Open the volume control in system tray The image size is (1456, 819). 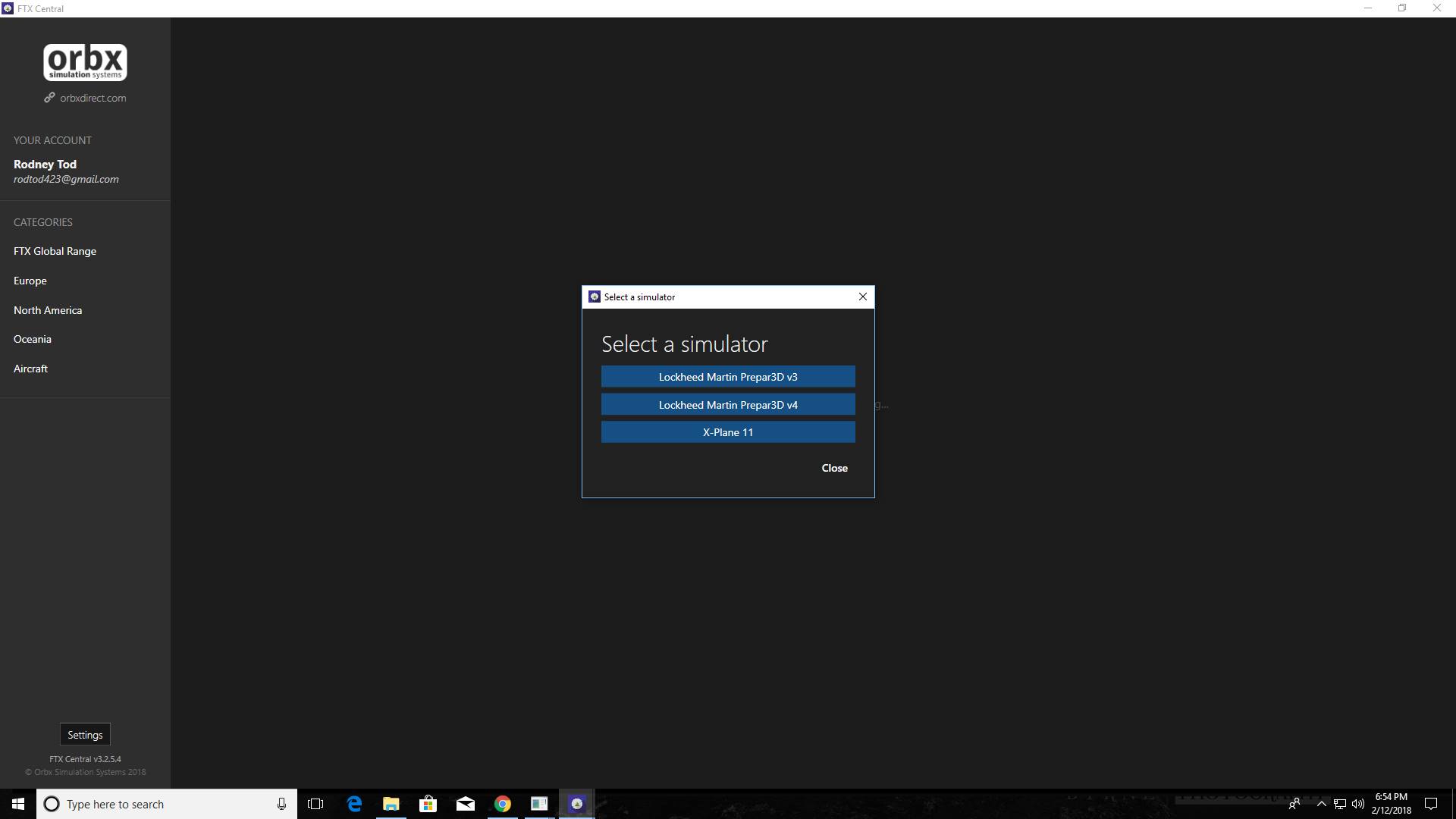1357,804
